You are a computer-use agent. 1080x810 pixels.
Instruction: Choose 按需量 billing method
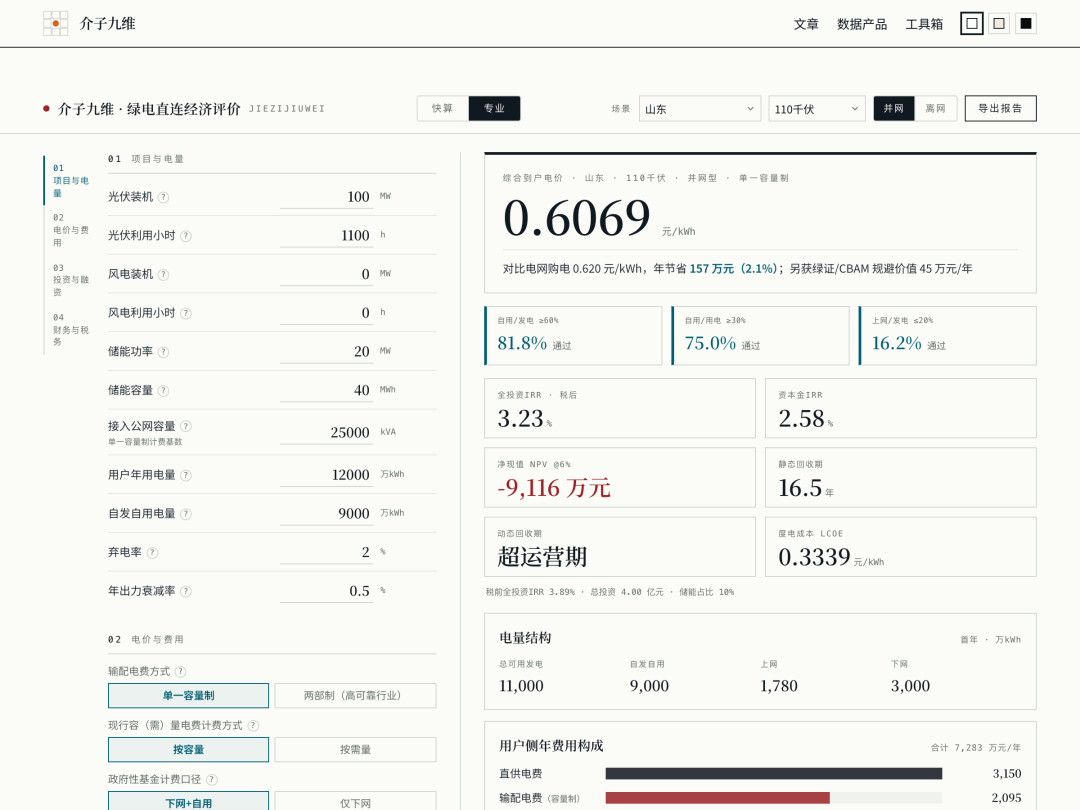click(355, 749)
